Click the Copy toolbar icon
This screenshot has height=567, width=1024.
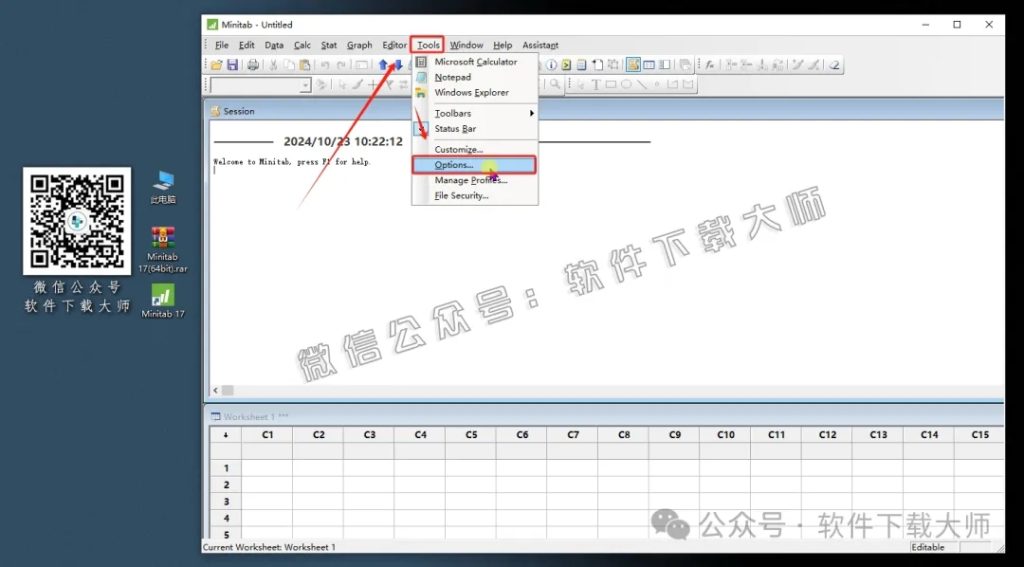[289, 65]
